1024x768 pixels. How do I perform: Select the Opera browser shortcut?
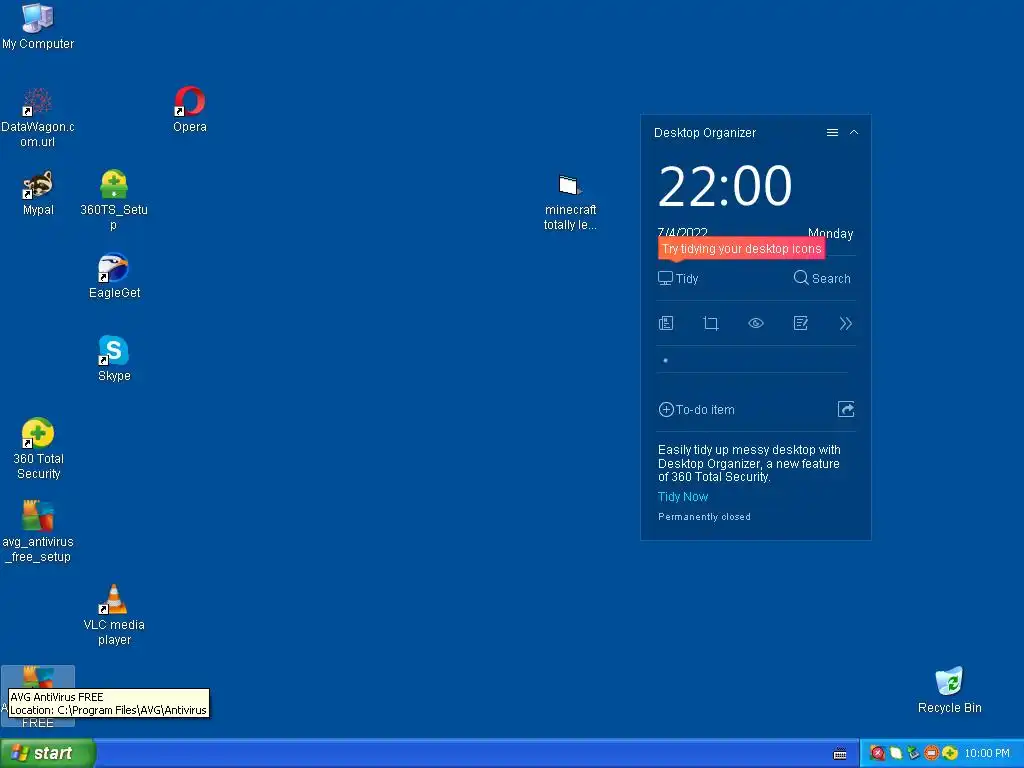(x=189, y=110)
